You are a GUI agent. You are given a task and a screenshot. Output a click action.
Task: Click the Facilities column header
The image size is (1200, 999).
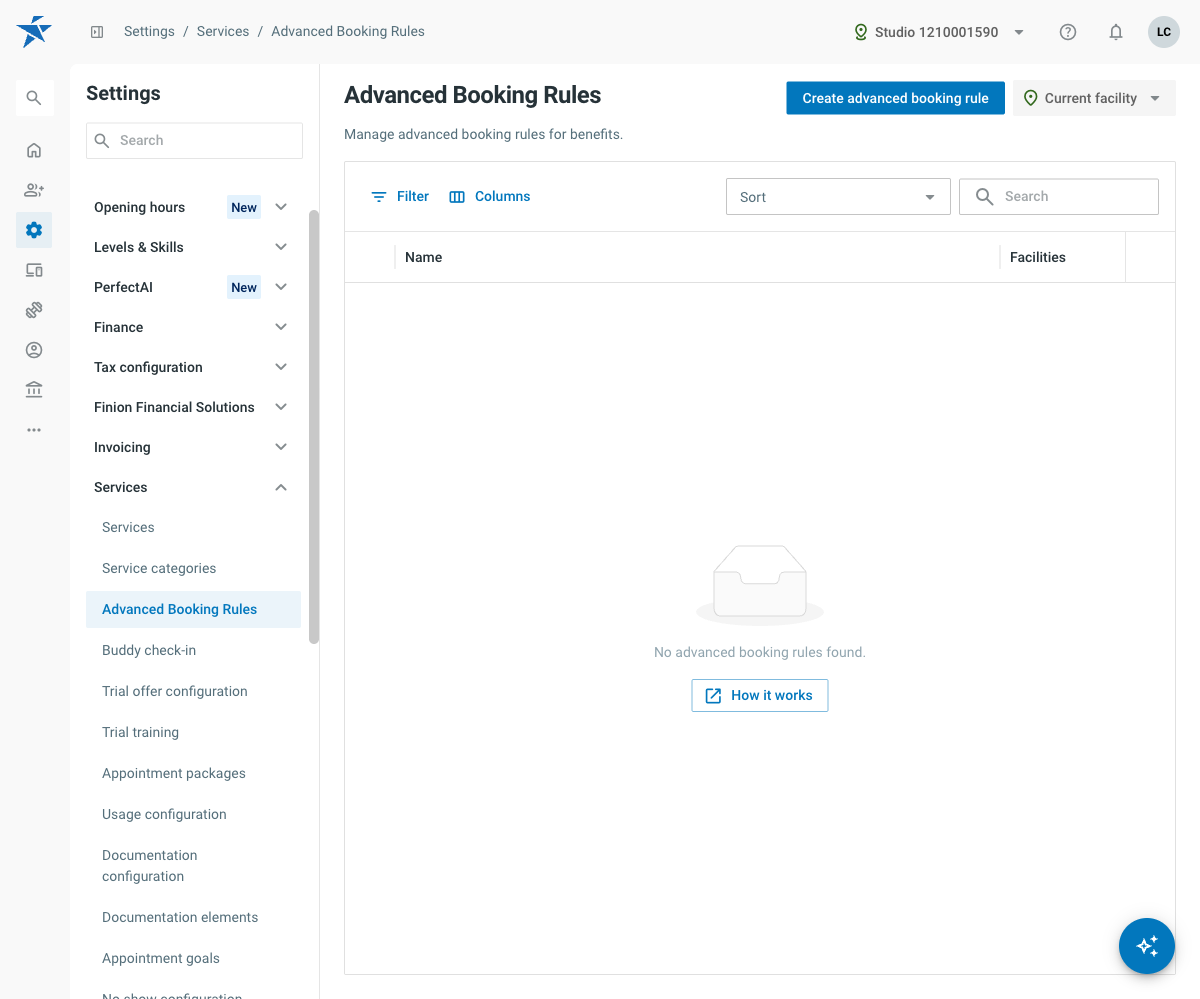pos(1062,257)
